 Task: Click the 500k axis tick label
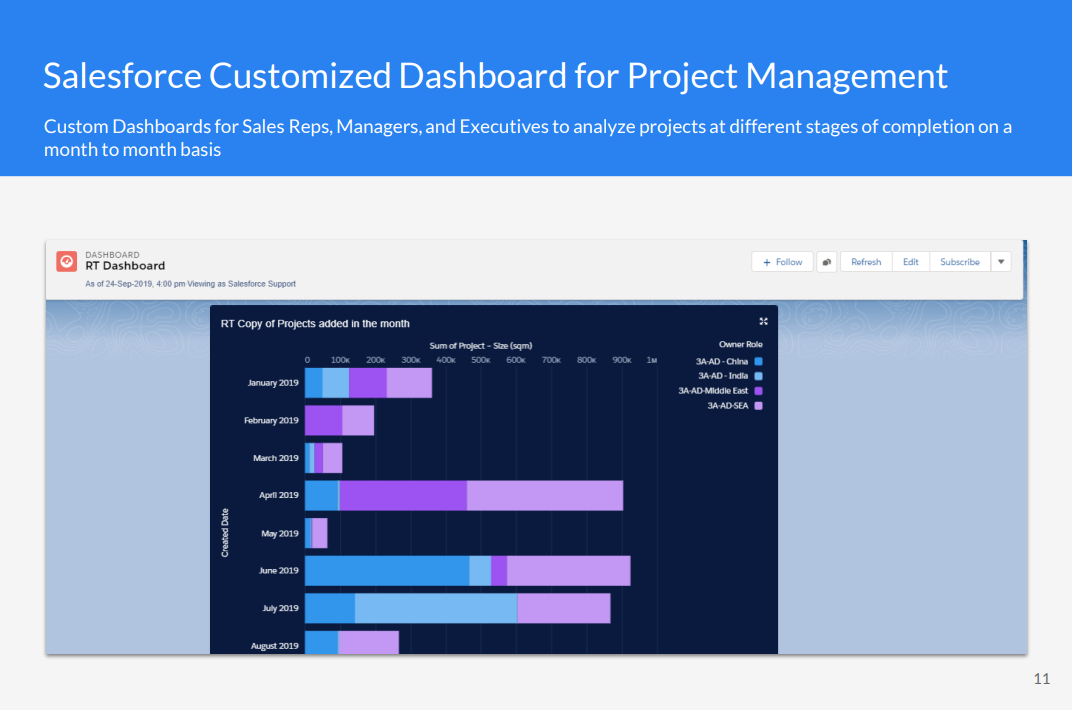tap(481, 360)
